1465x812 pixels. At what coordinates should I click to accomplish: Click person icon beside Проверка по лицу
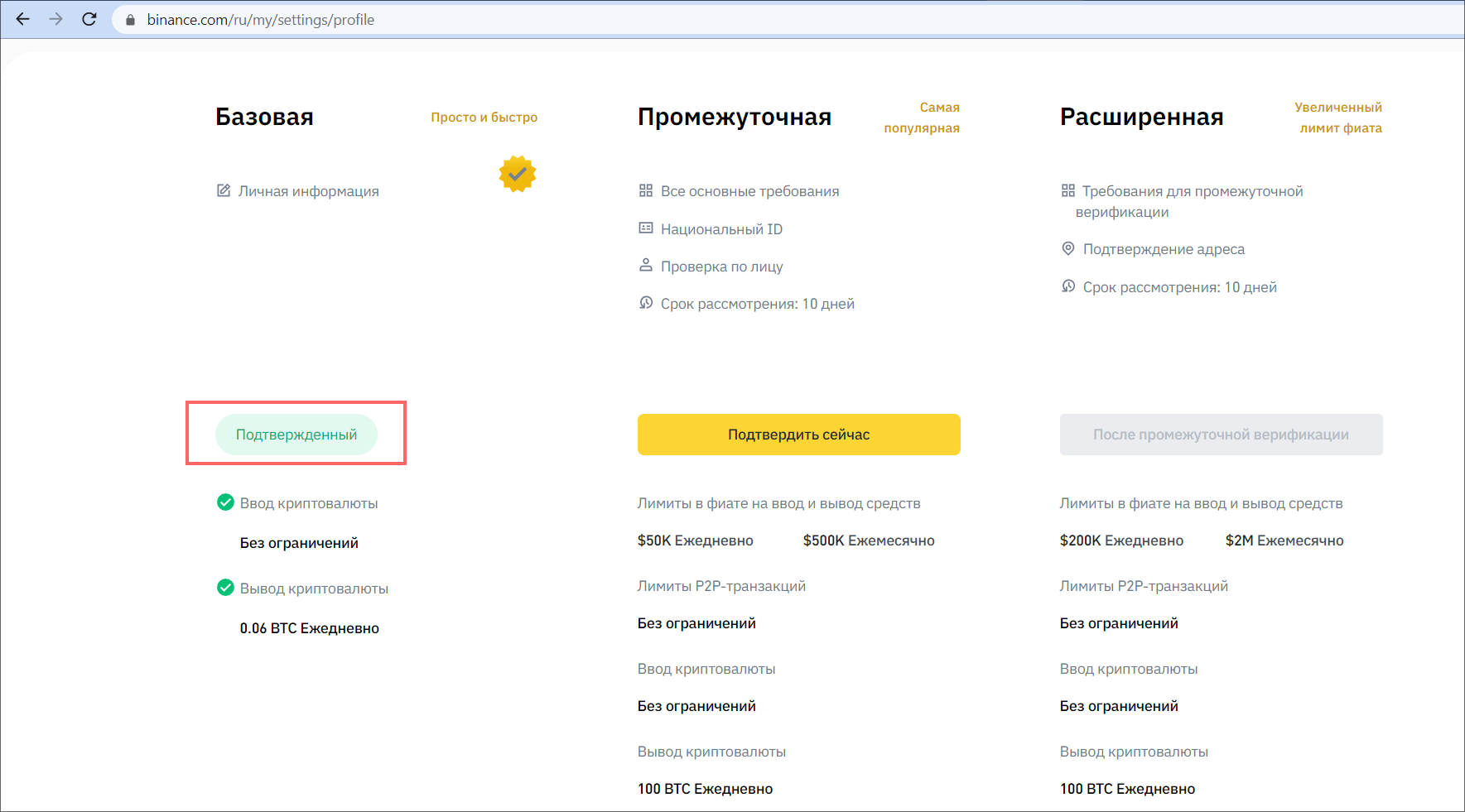click(x=646, y=265)
